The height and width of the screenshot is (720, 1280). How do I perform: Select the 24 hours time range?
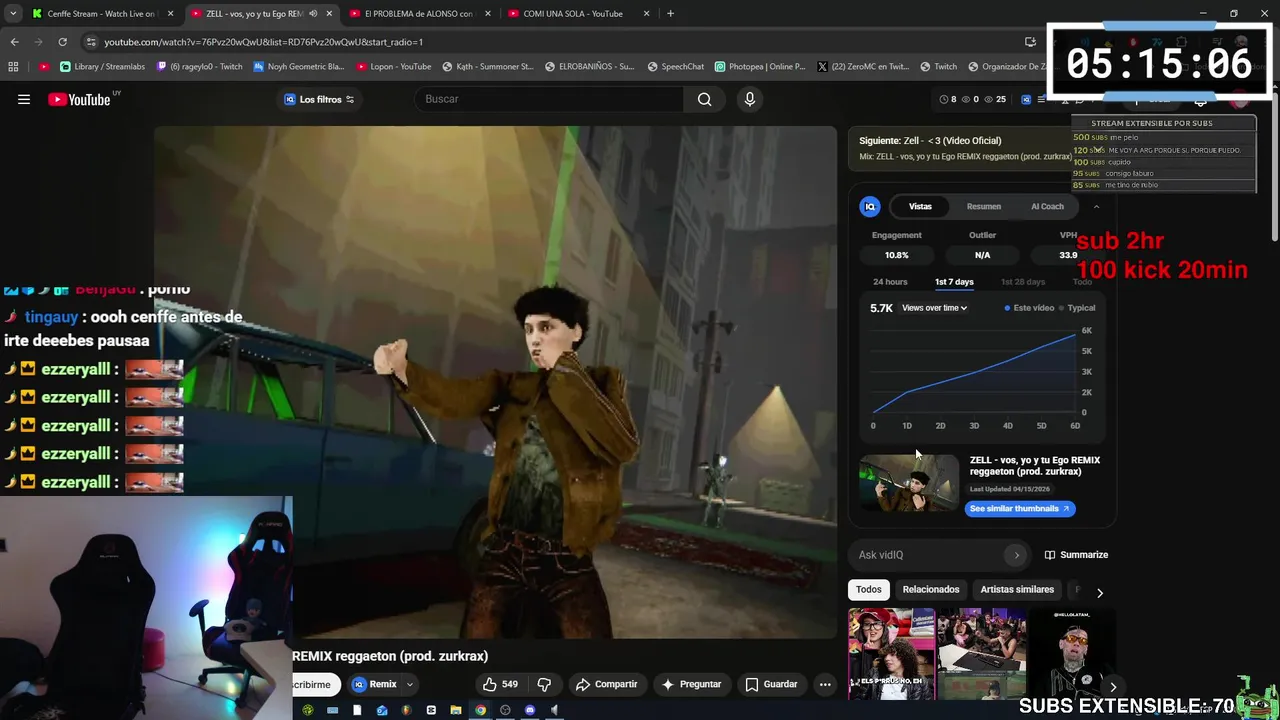click(x=890, y=282)
